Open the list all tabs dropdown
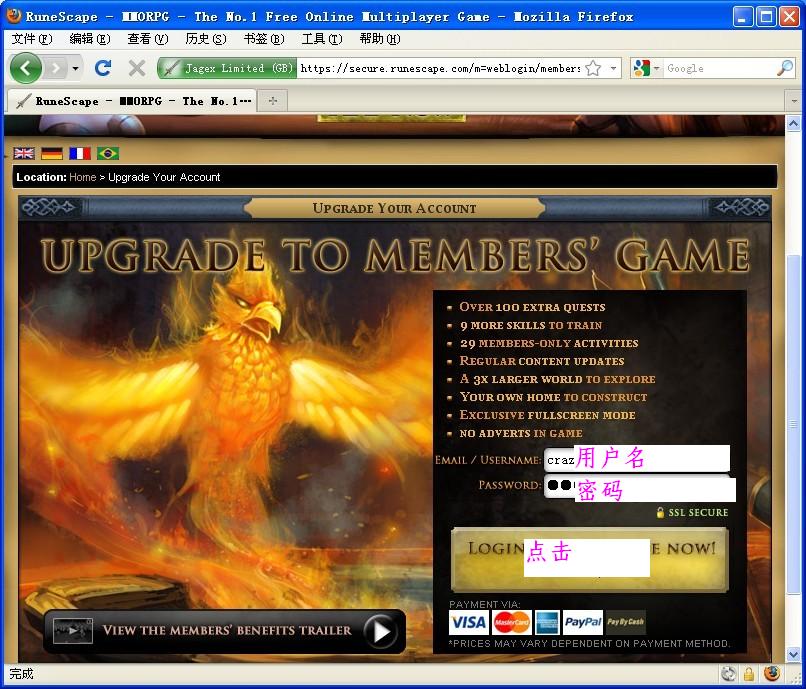The width and height of the screenshot is (806, 689). (x=794, y=101)
